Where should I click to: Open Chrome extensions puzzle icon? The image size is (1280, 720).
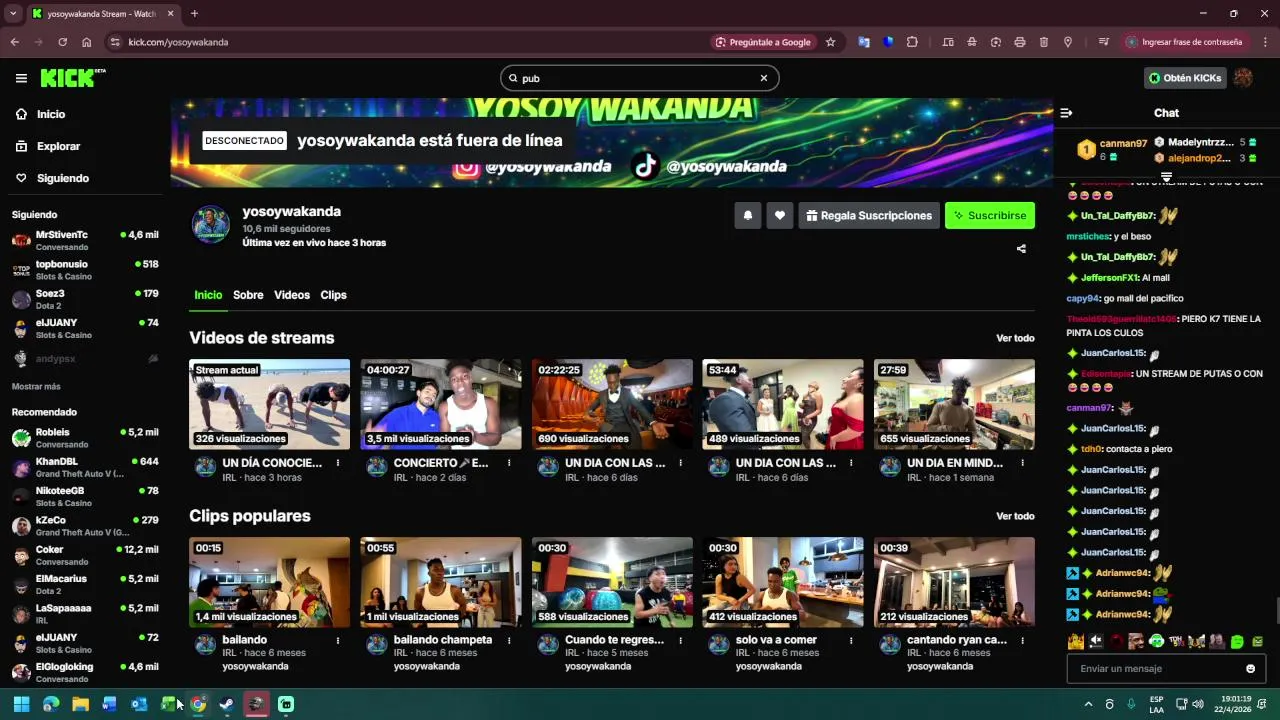[x=912, y=42]
